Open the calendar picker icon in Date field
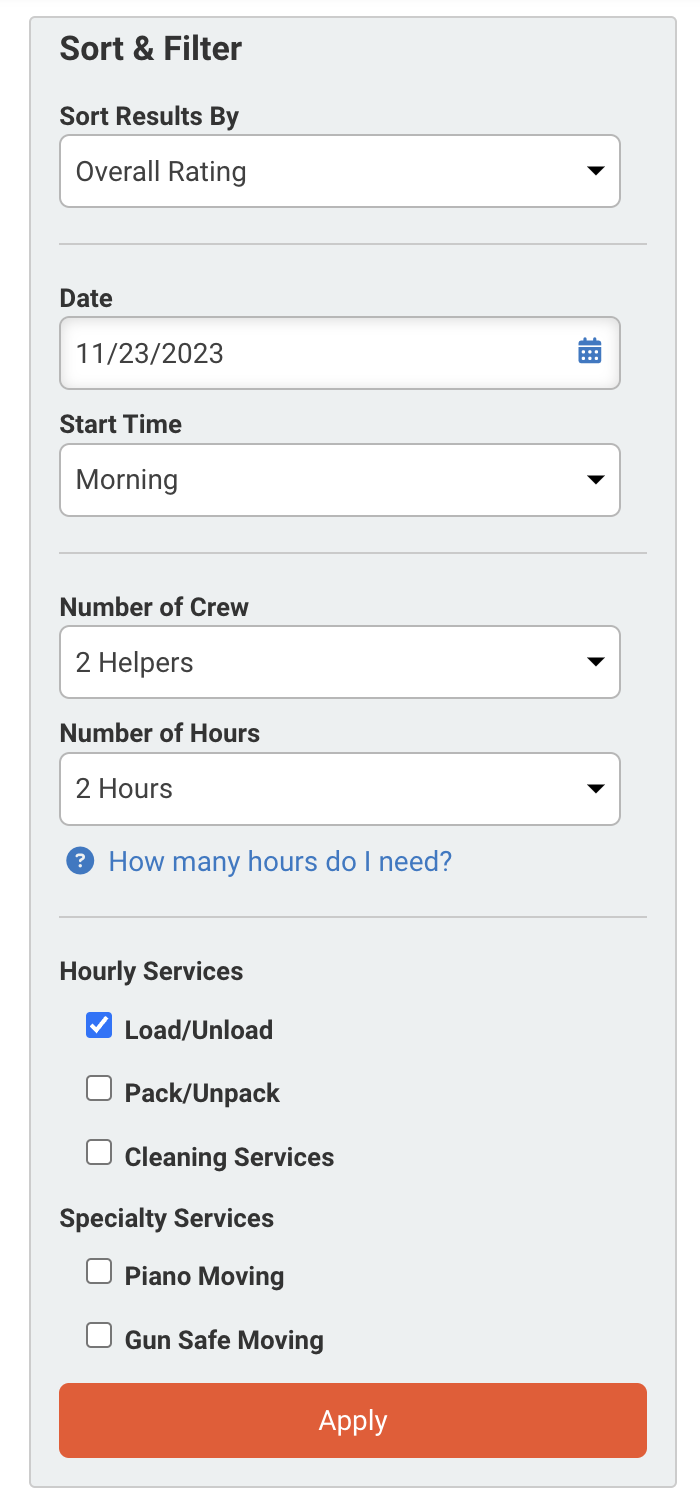The image size is (700, 1502). 590,352
